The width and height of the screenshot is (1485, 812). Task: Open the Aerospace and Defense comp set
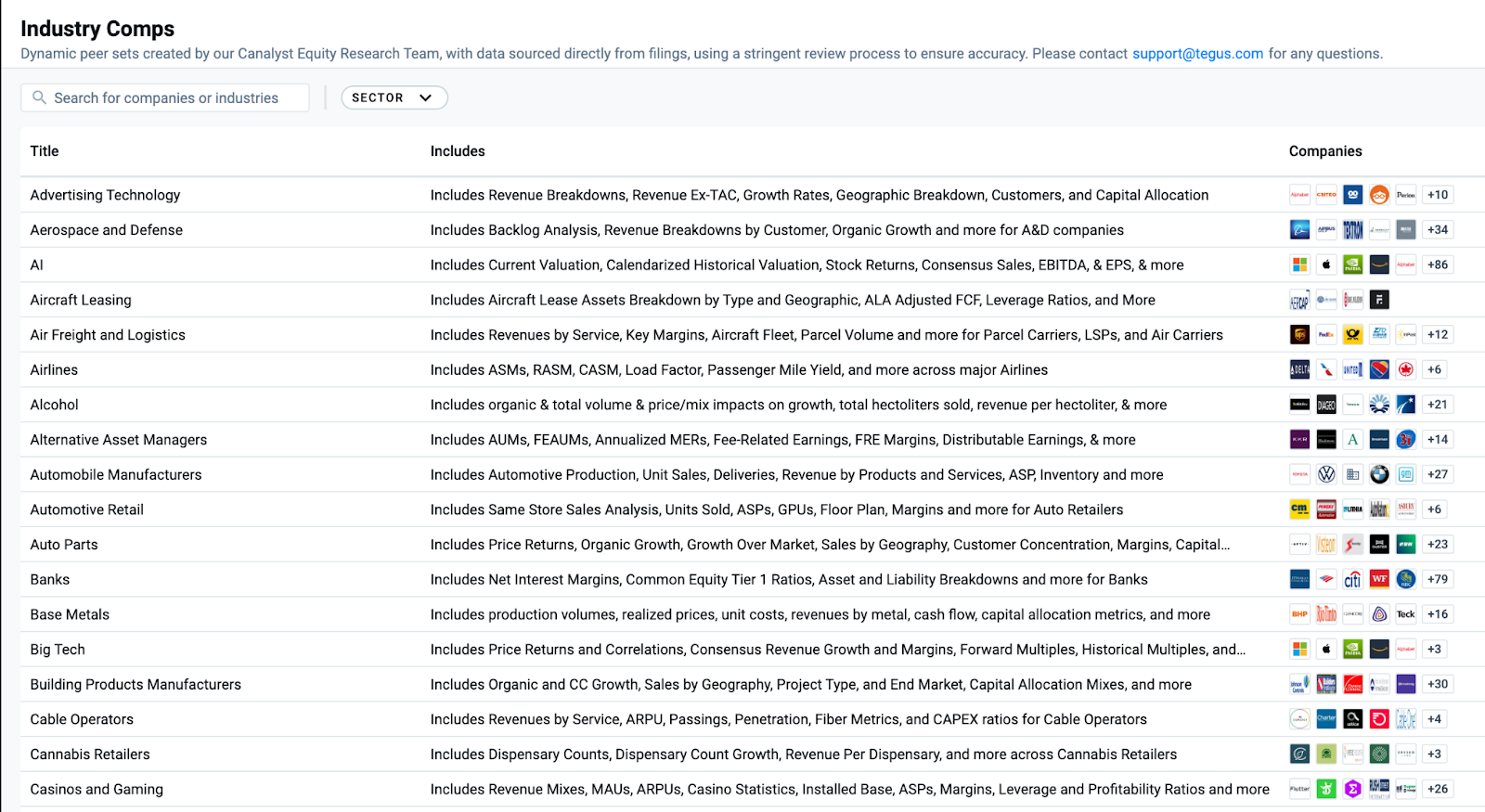[x=106, y=230]
